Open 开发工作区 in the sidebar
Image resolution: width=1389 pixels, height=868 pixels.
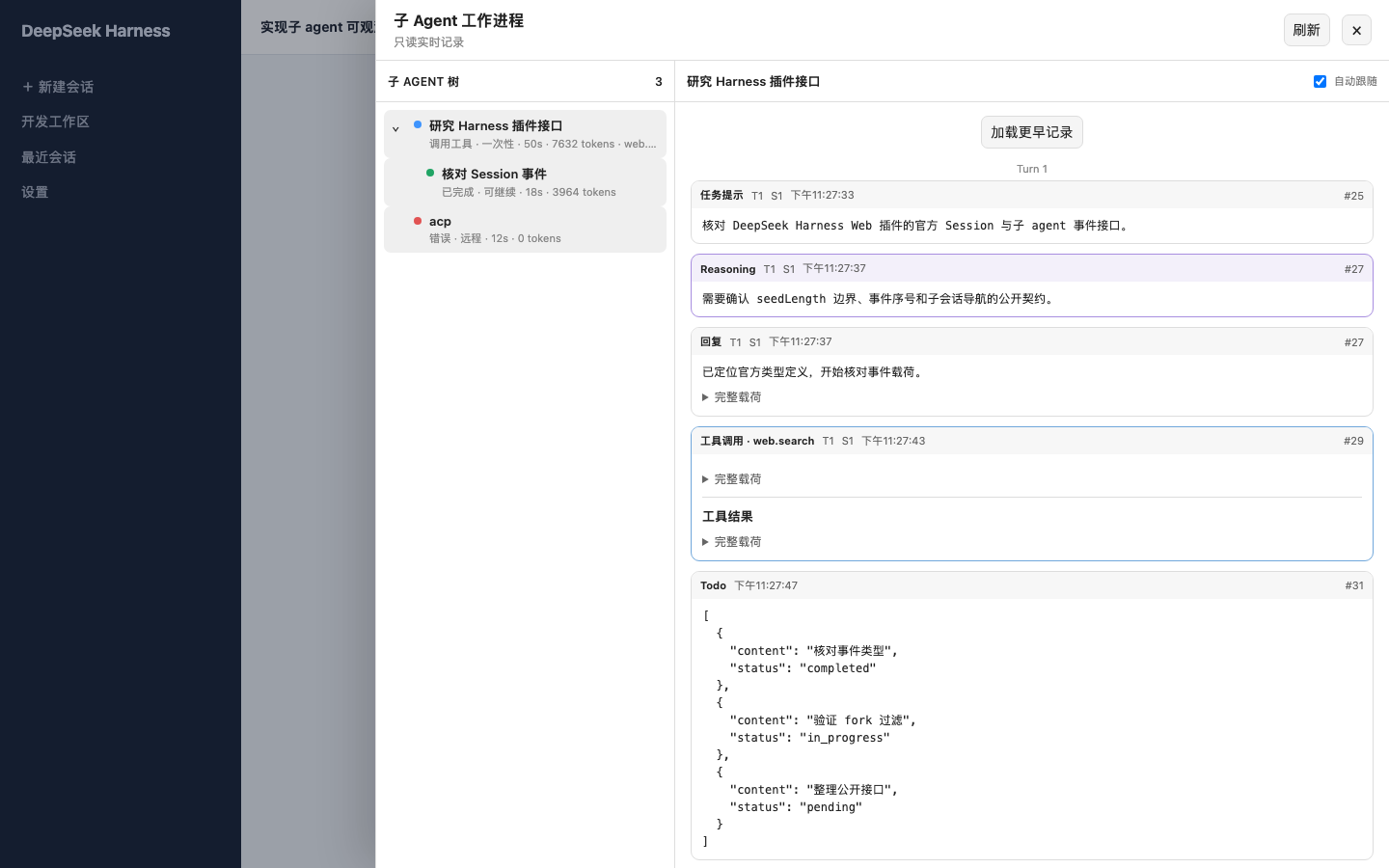tap(55, 122)
